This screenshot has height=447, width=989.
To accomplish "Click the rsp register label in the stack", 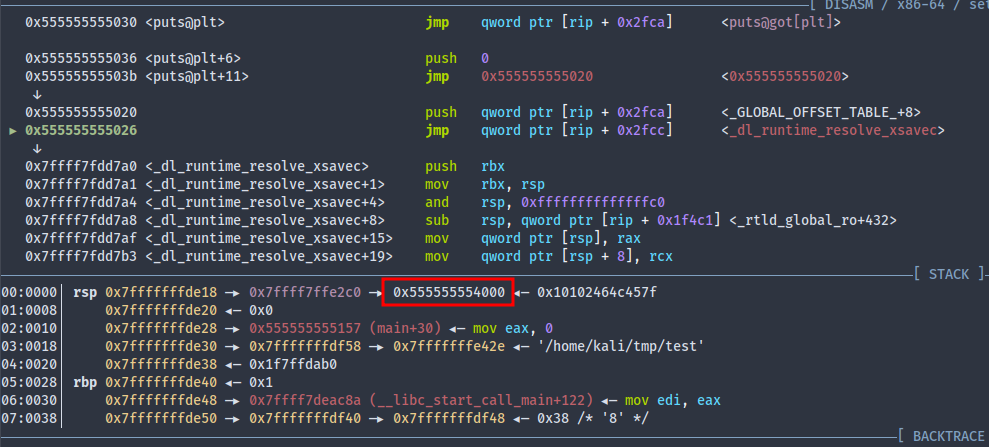I will tap(84, 292).
